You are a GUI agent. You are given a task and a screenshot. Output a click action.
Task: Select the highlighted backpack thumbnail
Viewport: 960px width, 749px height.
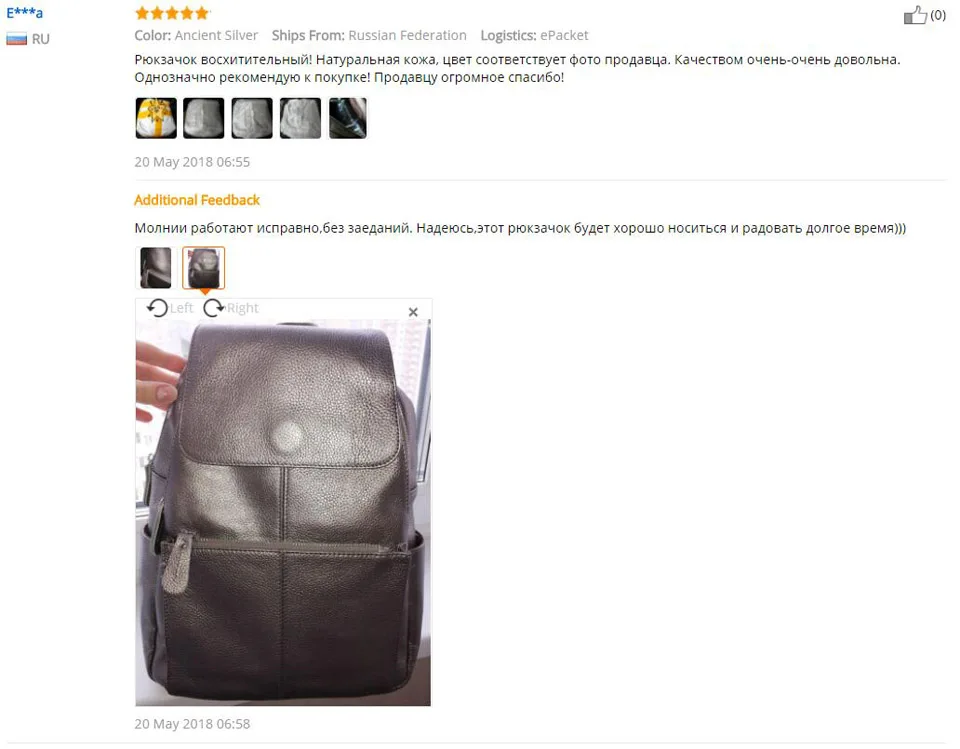(204, 268)
